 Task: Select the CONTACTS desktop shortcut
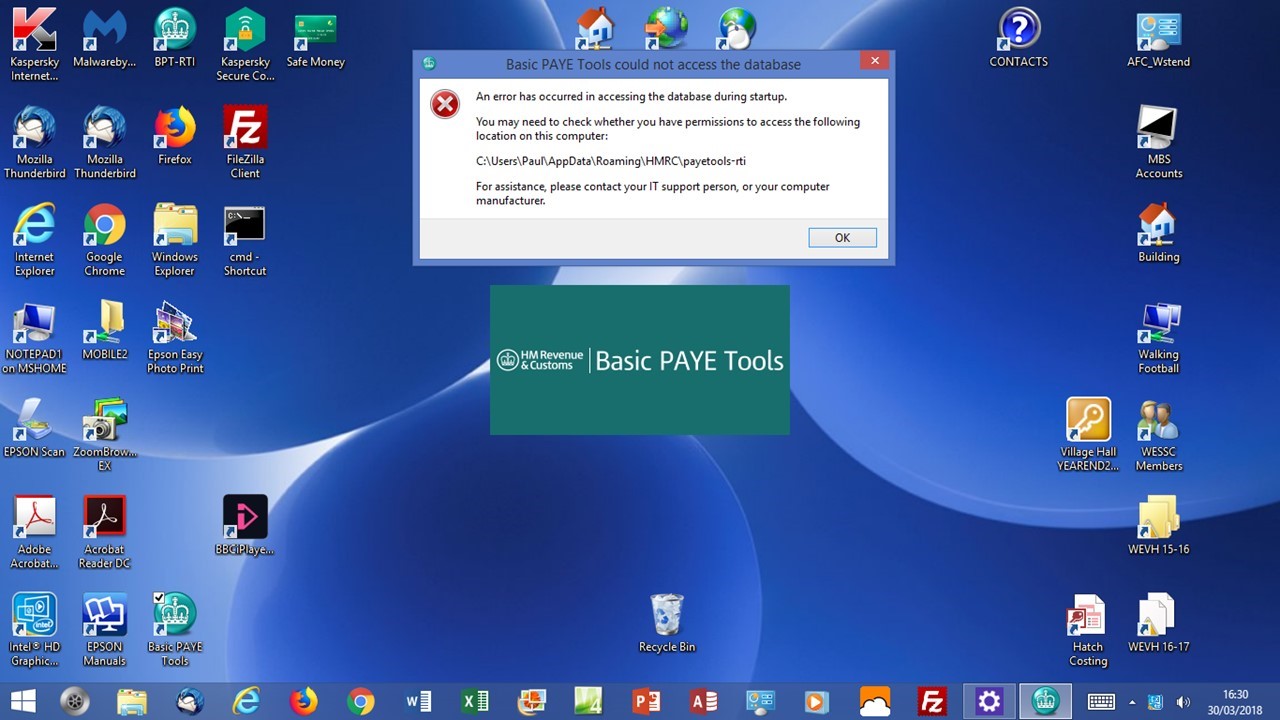pyautogui.click(x=1019, y=38)
